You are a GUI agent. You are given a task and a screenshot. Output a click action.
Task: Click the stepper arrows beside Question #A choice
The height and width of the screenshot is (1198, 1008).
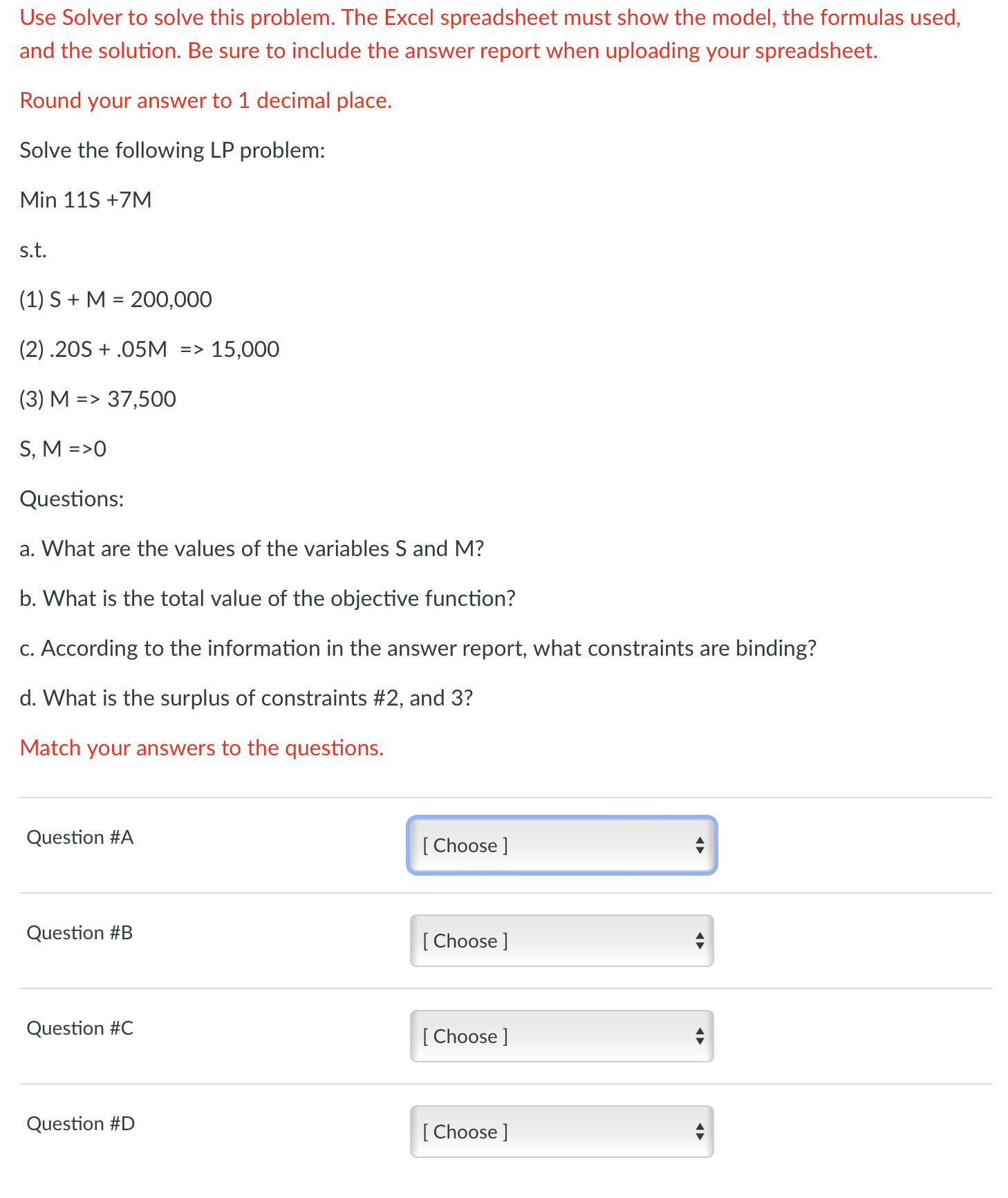pyautogui.click(x=699, y=845)
